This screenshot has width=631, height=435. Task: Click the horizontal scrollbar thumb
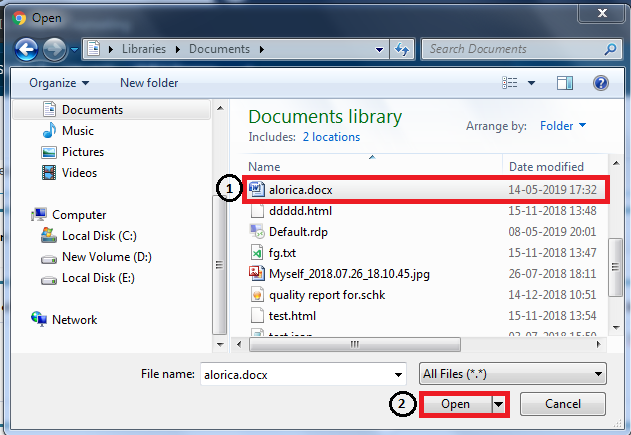pos(355,344)
